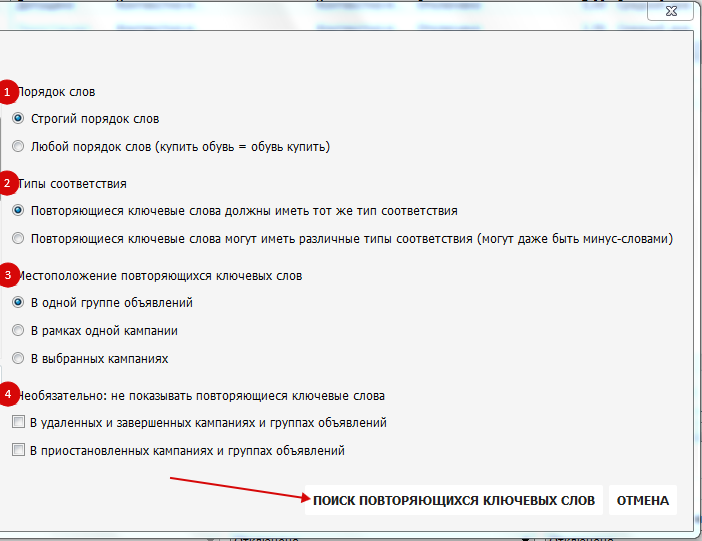The height and width of the screenshot is (541, 702).
Task: Enable 'В удаленных и завершенных кампаниях' checkbox
Action: [18, 422]
